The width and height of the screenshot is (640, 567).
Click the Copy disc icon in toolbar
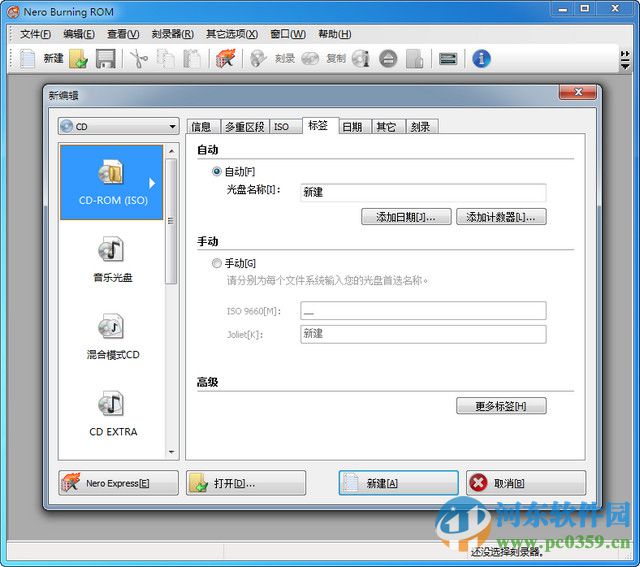(310, 59)
